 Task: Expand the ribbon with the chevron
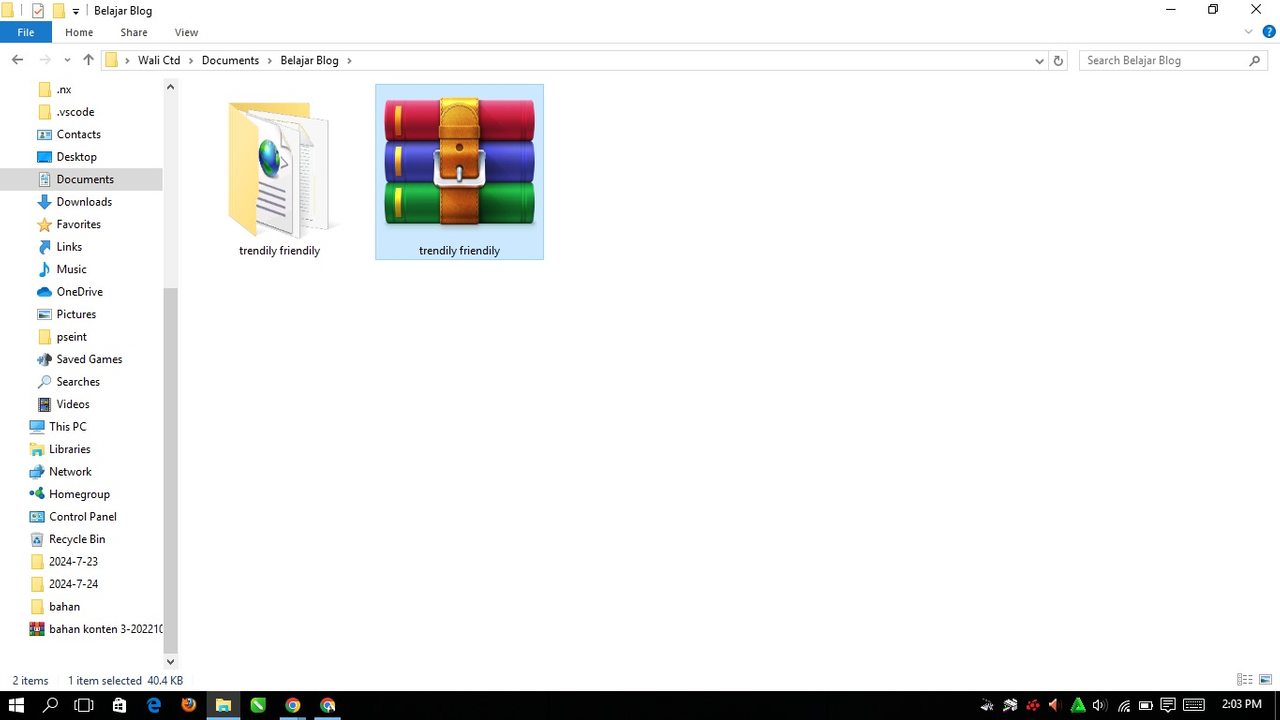coord(1248,32)
